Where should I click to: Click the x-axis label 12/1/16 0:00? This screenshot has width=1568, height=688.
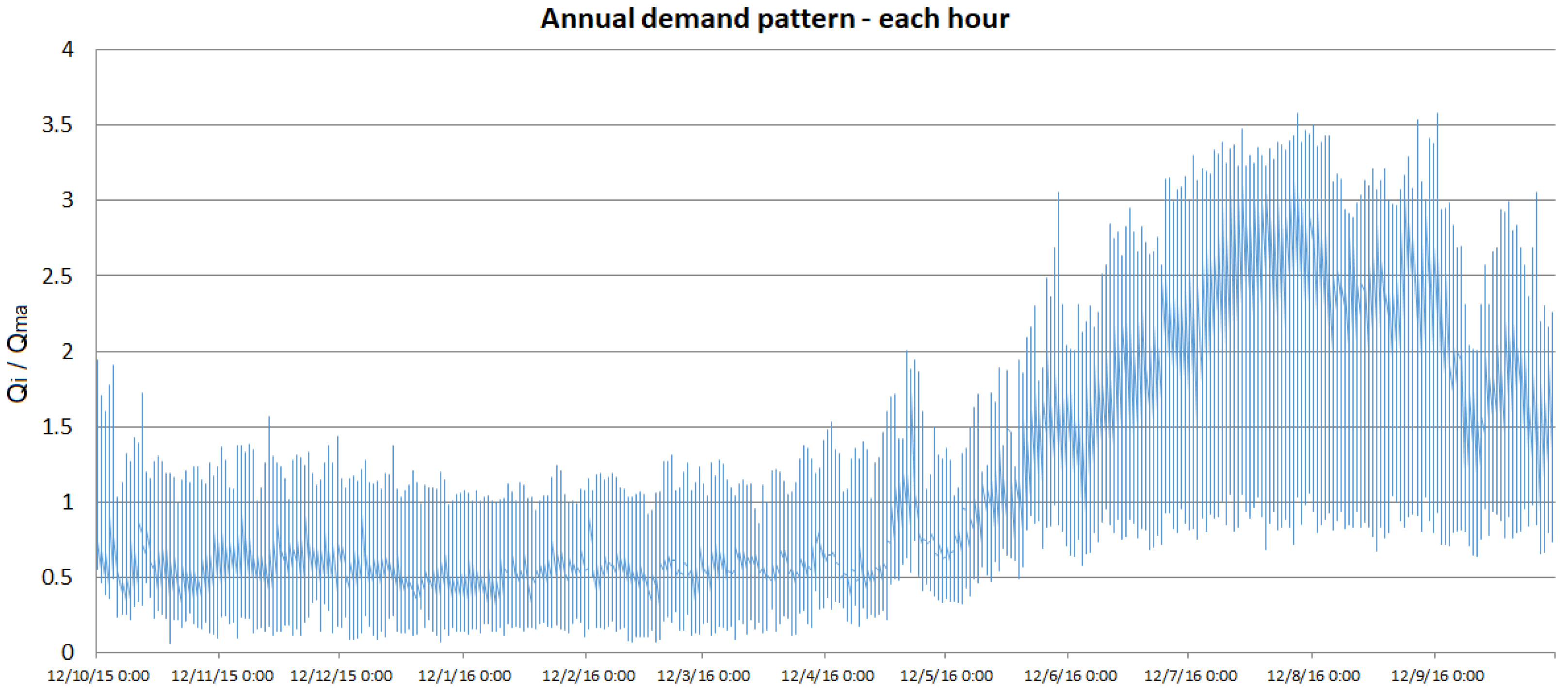pos(465,676)
